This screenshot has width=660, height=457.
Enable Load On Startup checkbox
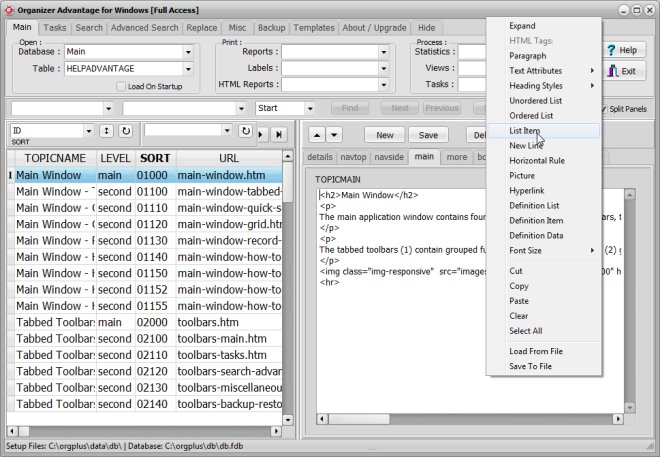click(x=121, y=86)
